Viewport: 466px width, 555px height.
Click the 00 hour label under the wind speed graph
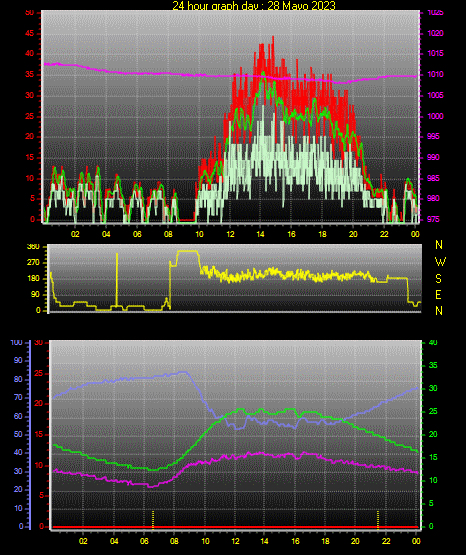coord(415,234)
